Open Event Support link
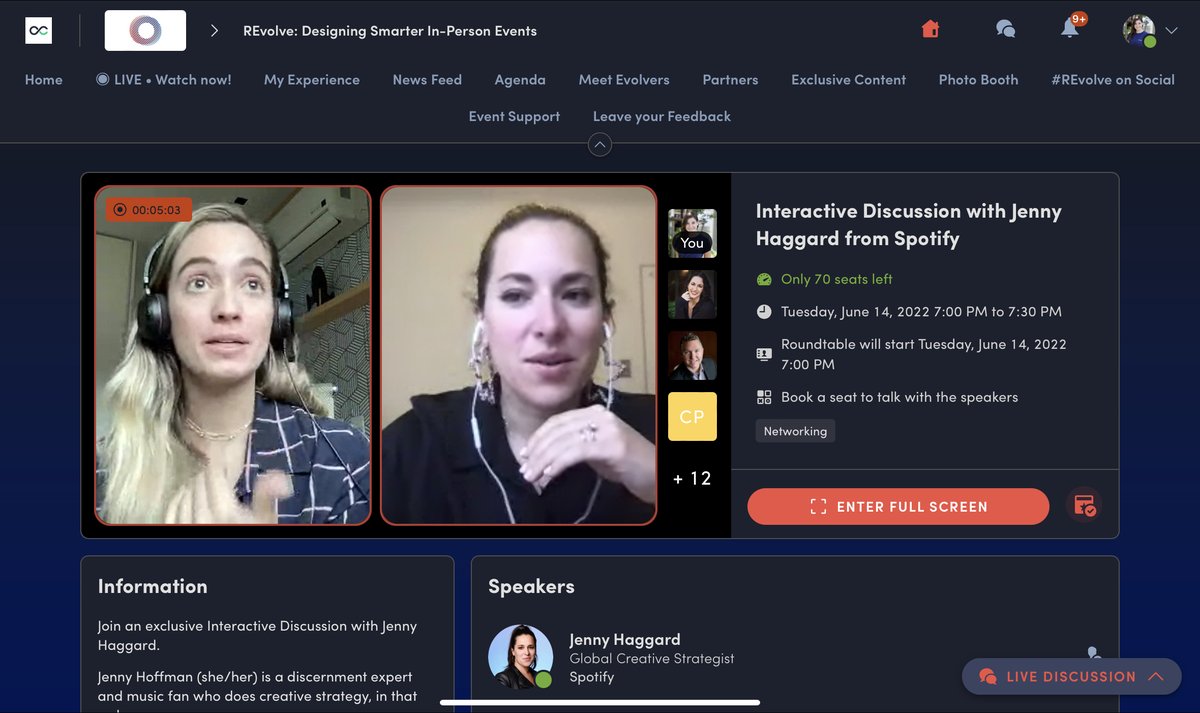1200x713 pixels. pos(514,117)
